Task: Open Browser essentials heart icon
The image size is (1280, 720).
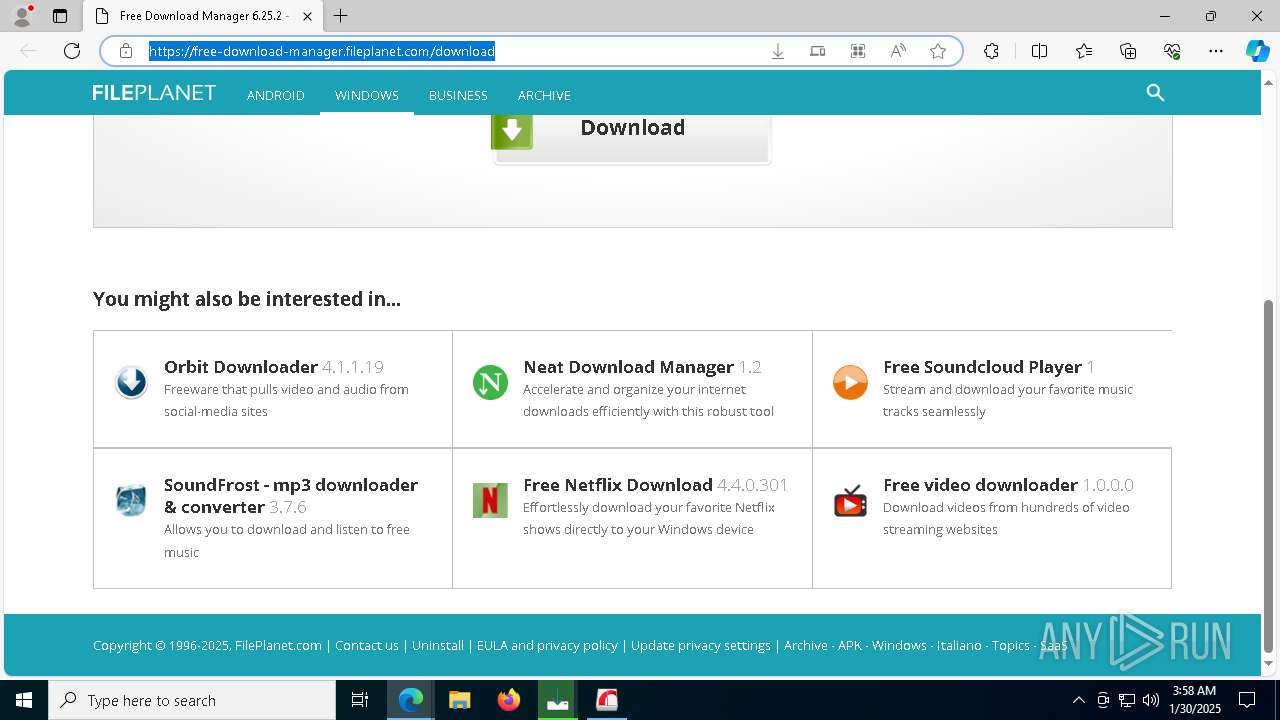Action: click(1172, 51)
